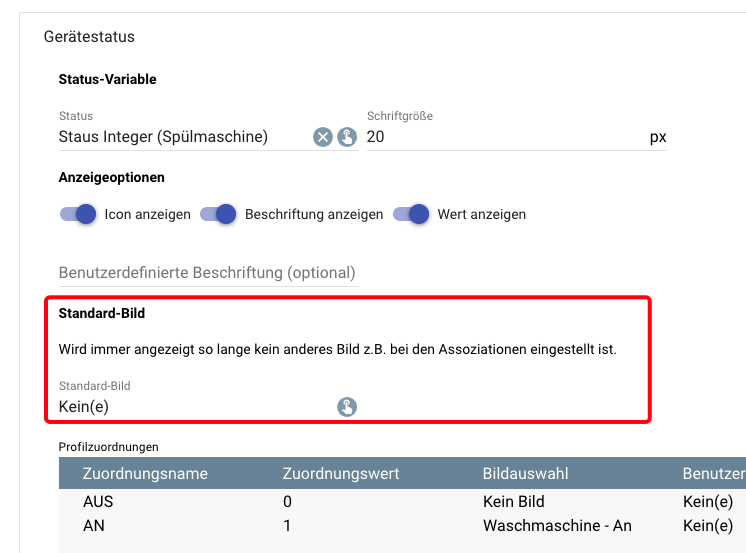Click the Kein(e) cell in the AN row

pyautogui.click(x=707, y=525)
